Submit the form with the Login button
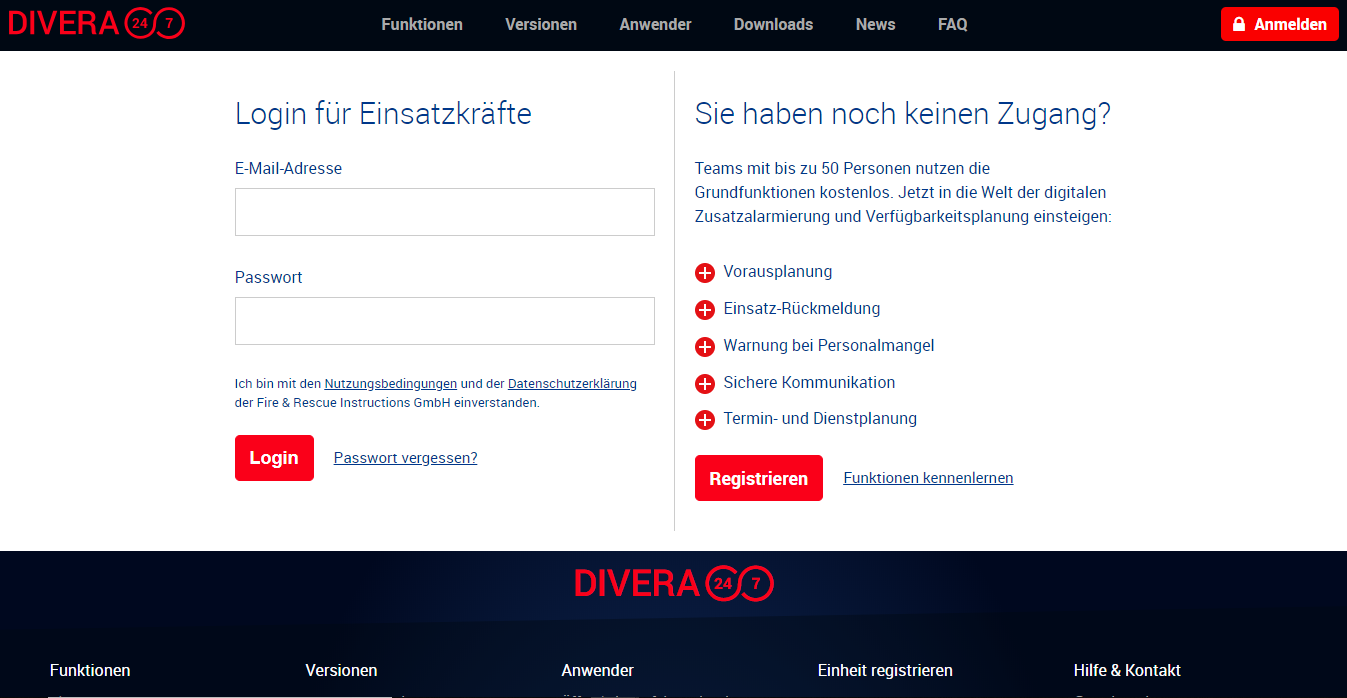The height and width of the screenshot is (698, 1347). [x=274, y=458]
